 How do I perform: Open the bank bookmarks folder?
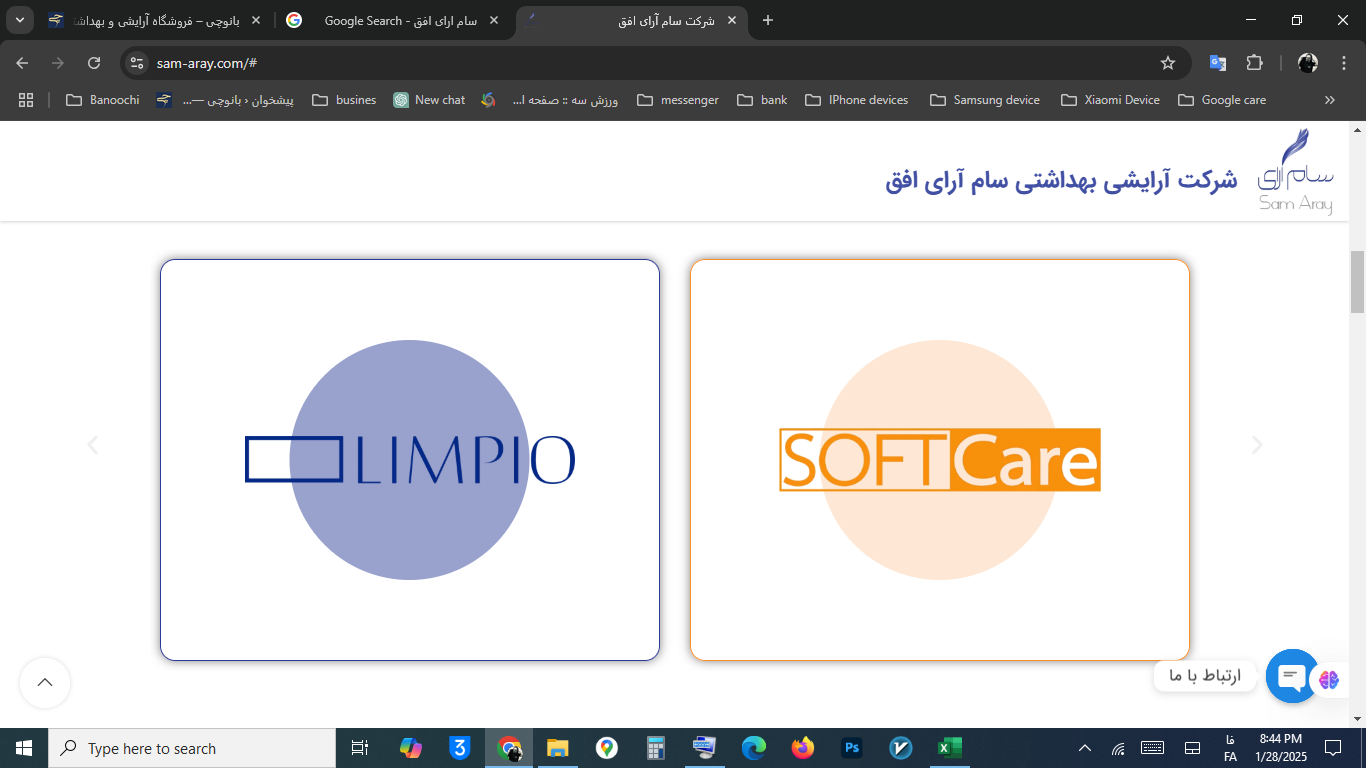pyautogui.click(x=762, y=100)
